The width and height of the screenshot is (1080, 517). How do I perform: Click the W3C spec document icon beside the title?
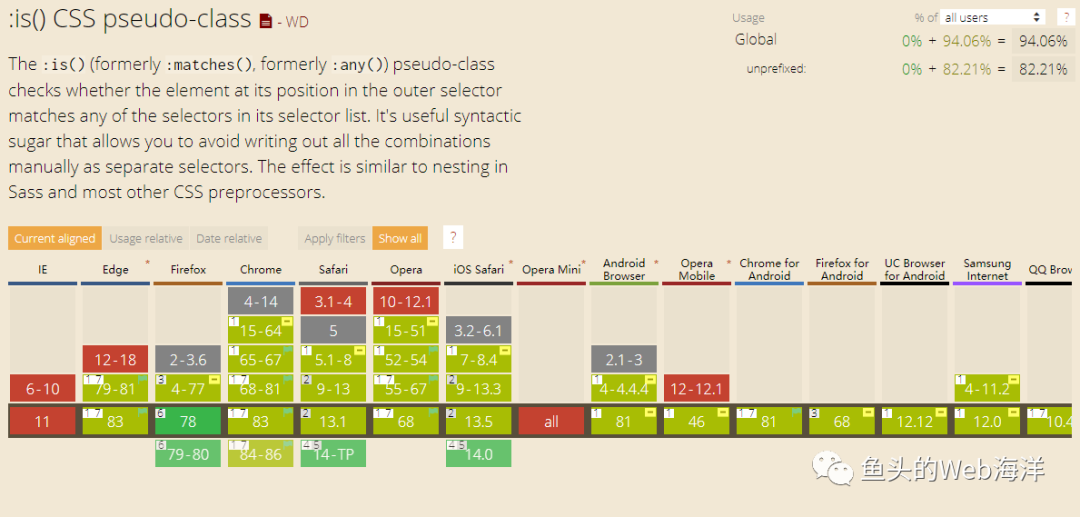coord(265,20)
